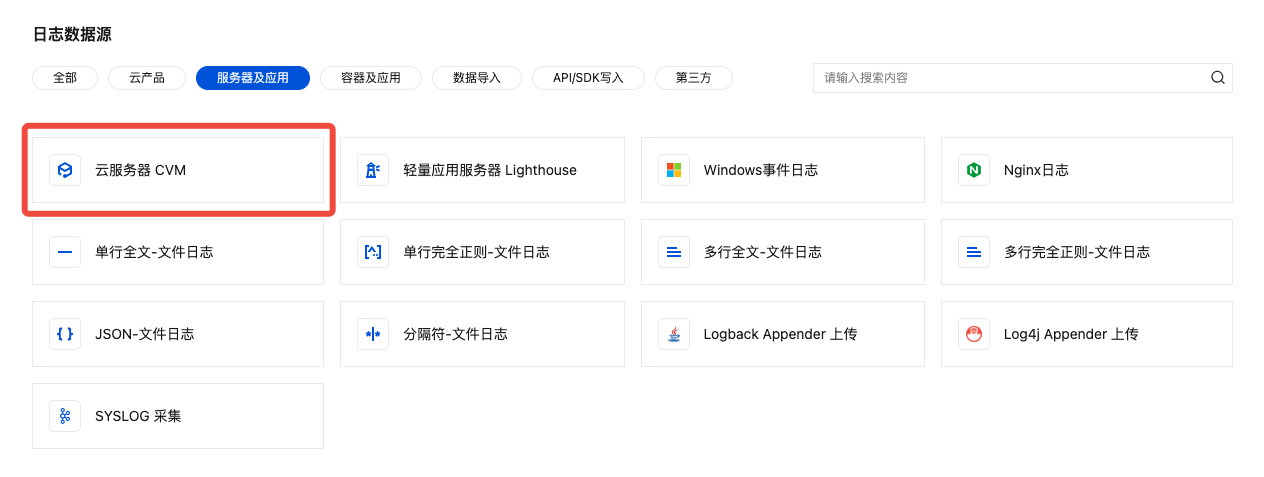Switch to the 数据导入 tab
1264x477 pixels.
pos(477,78)
